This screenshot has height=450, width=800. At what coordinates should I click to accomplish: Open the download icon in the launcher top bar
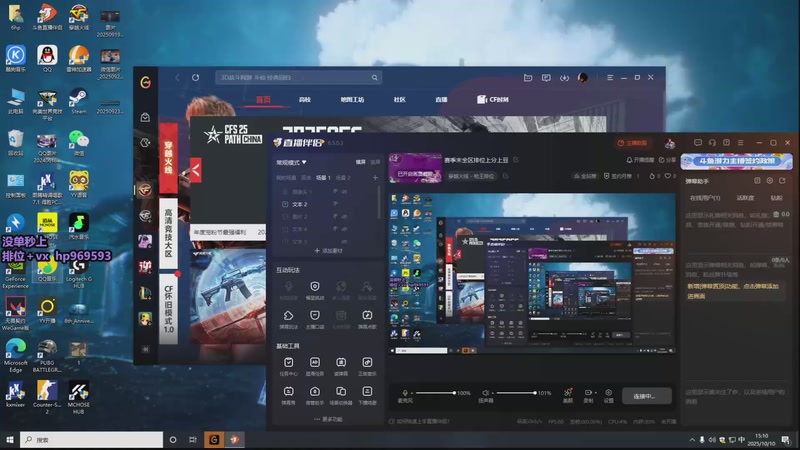(x=564, y=78)
